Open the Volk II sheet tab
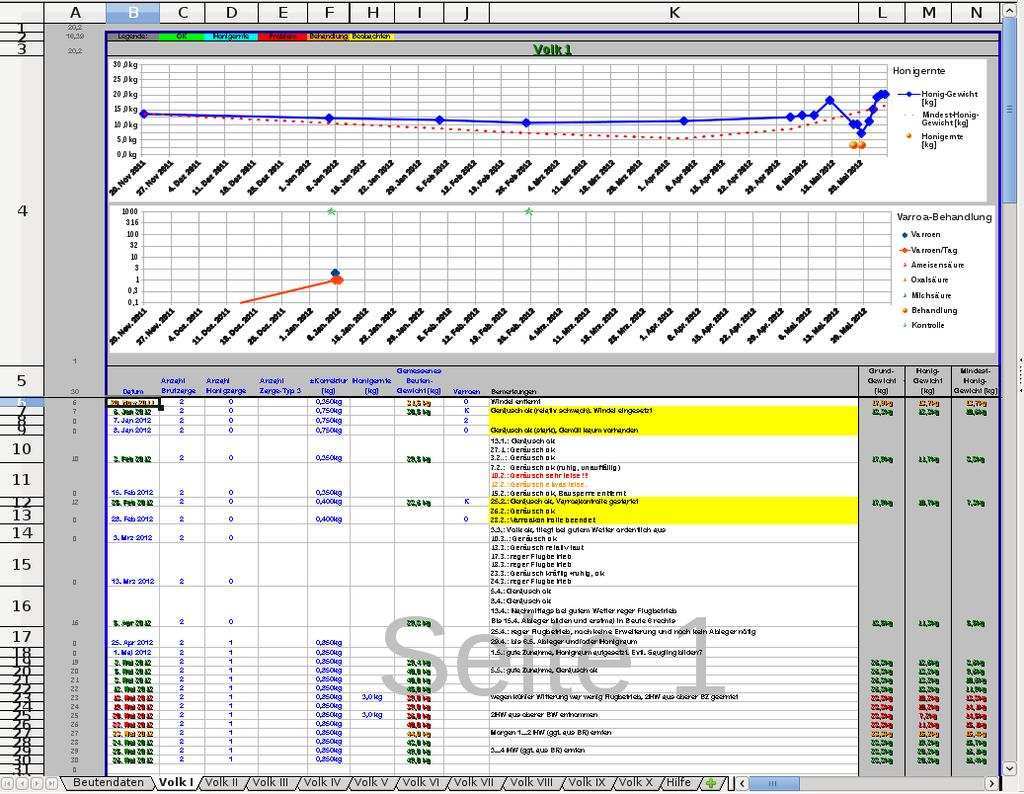This screenshot has width=1024, height=794. point(221,783)
